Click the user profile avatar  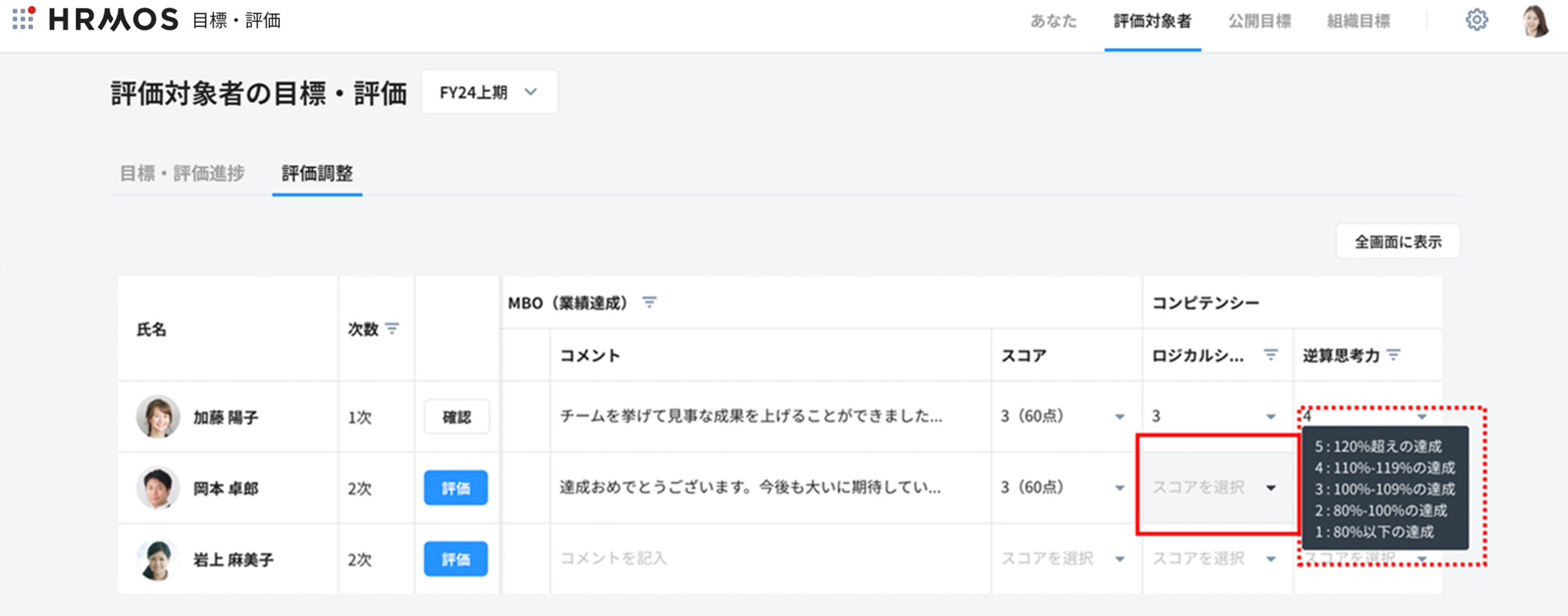click(1535, 21)
